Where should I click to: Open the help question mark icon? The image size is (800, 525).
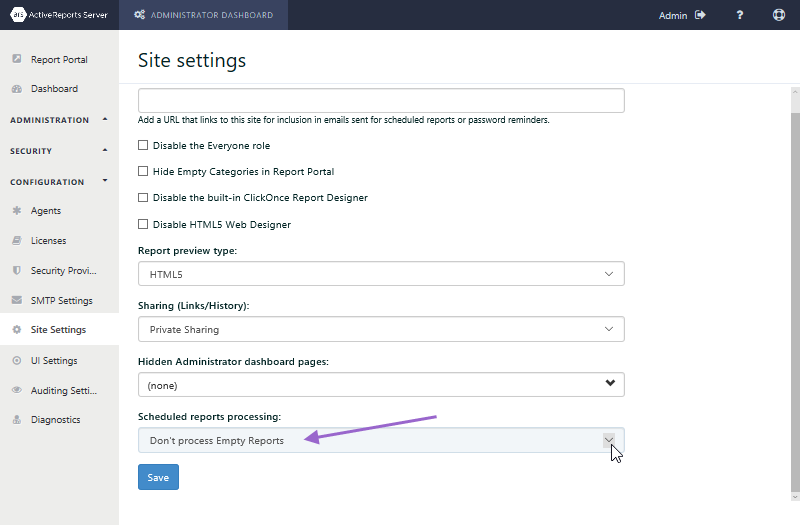739,15
